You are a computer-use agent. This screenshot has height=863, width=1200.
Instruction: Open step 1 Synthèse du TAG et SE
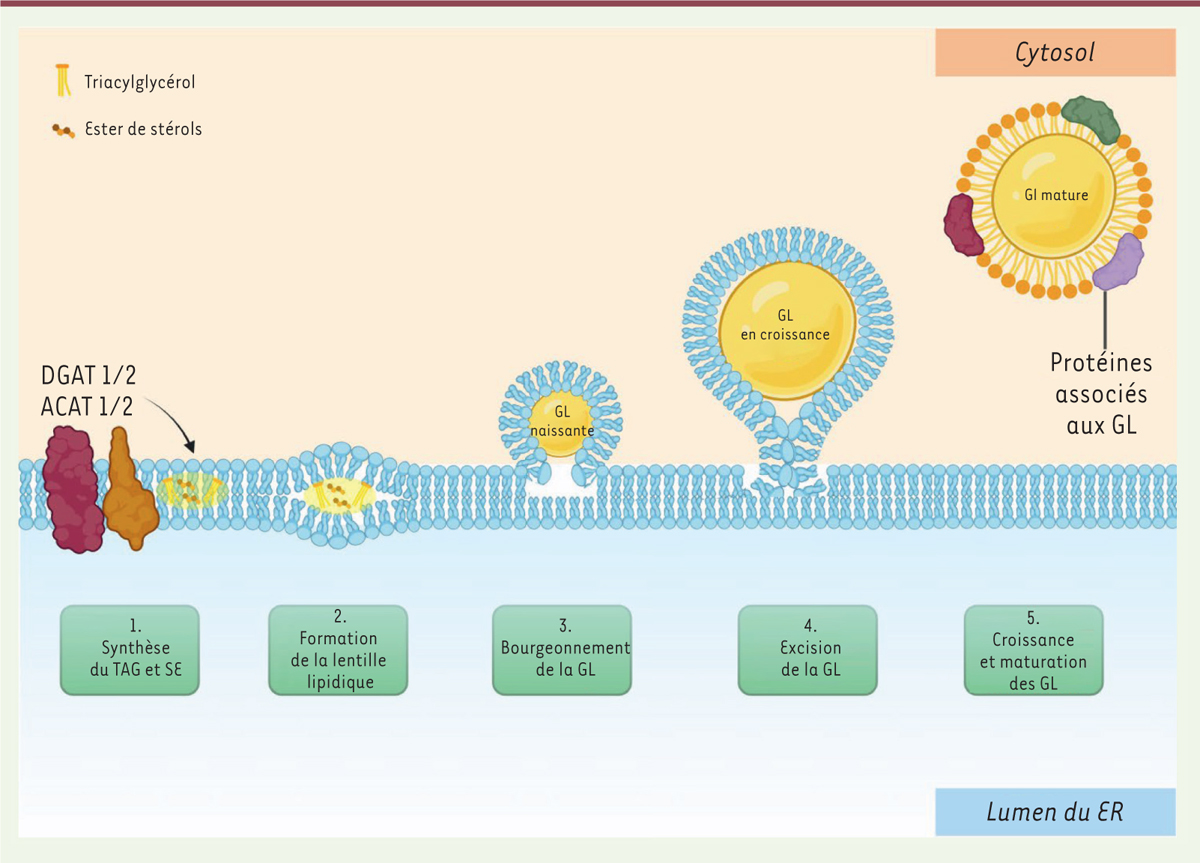click(x=130, y=650)
